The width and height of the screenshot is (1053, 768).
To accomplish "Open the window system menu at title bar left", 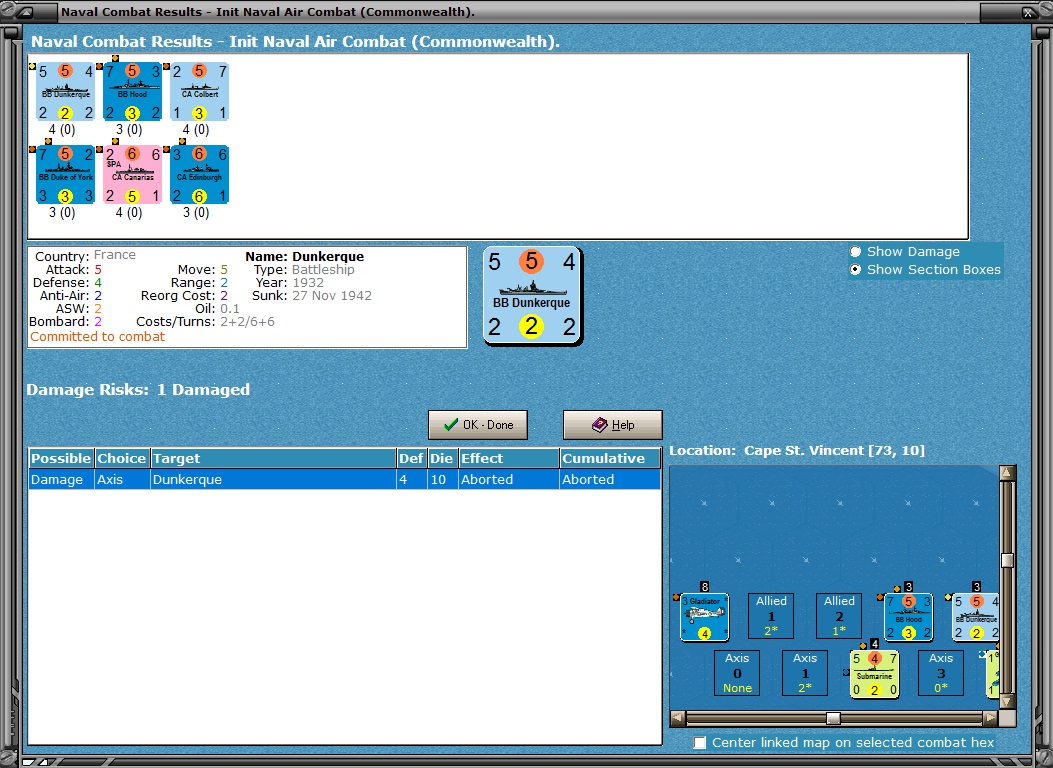I will [24, 11].
